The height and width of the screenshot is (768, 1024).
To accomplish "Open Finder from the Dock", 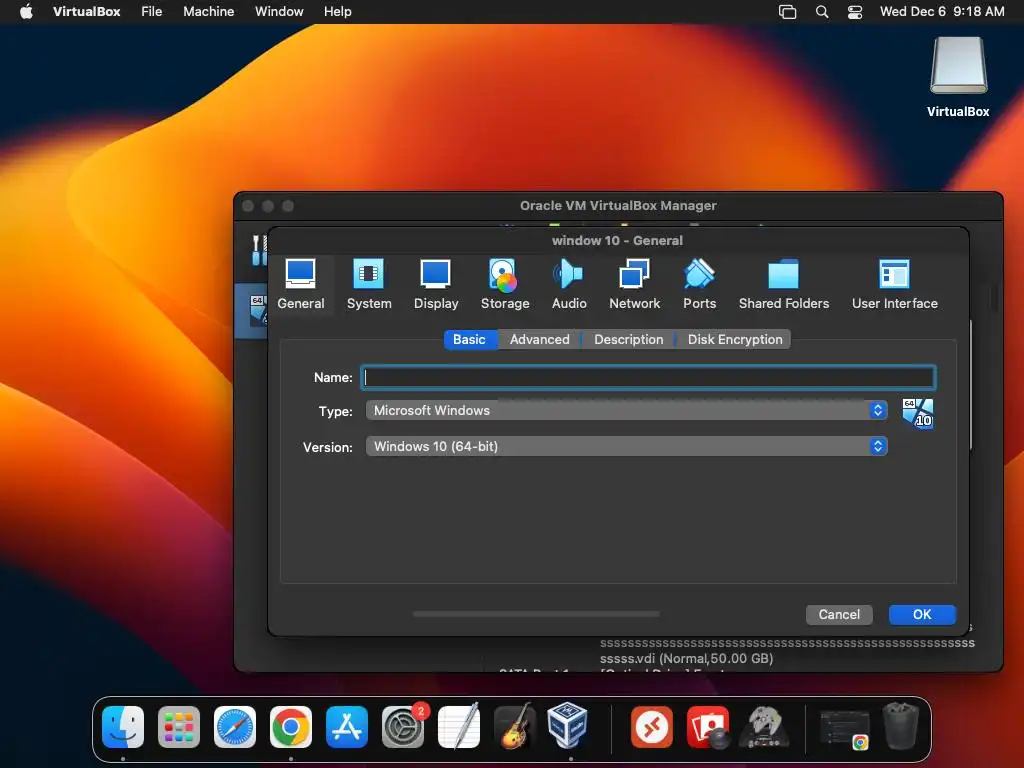I will click(123, 726).
